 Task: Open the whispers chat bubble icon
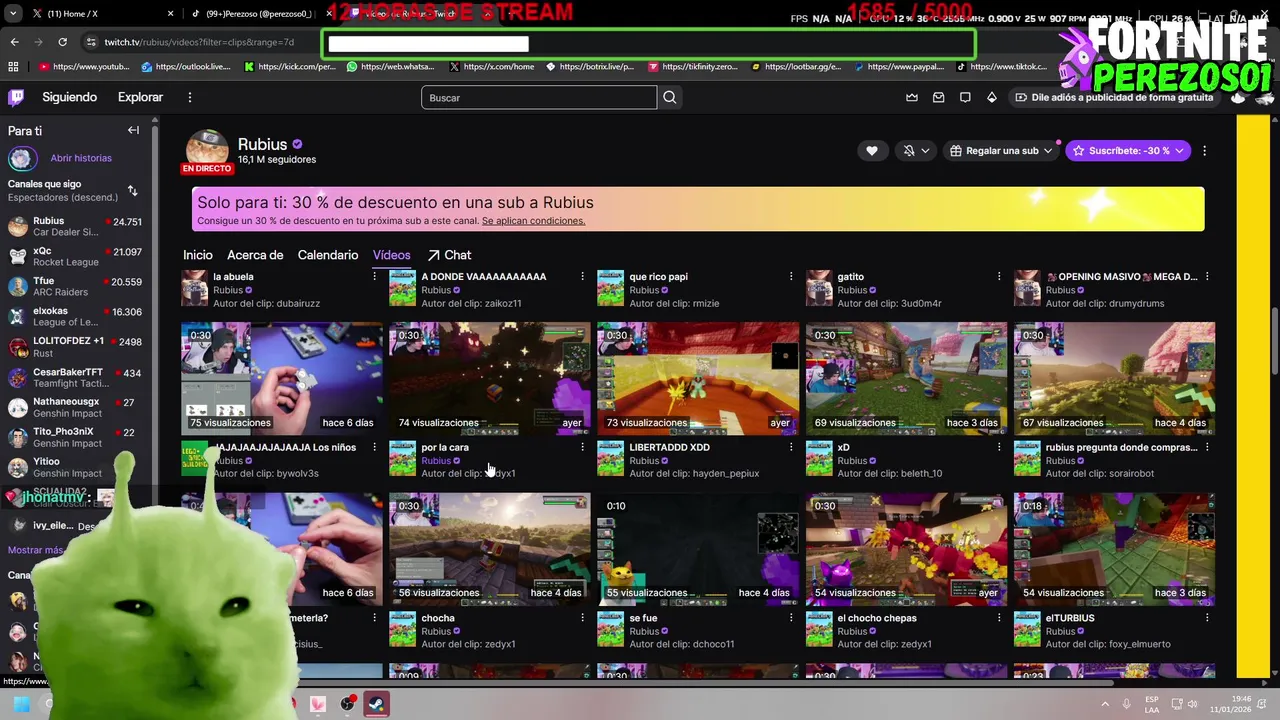965,97
